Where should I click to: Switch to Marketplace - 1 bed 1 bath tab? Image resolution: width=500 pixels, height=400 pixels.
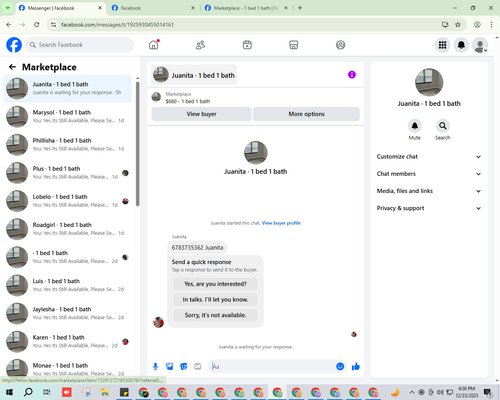tap(246, 8)
